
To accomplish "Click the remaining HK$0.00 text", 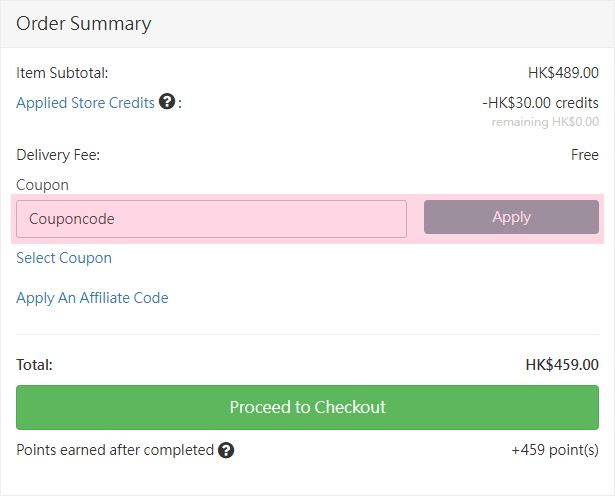I will tap(544, 122).
